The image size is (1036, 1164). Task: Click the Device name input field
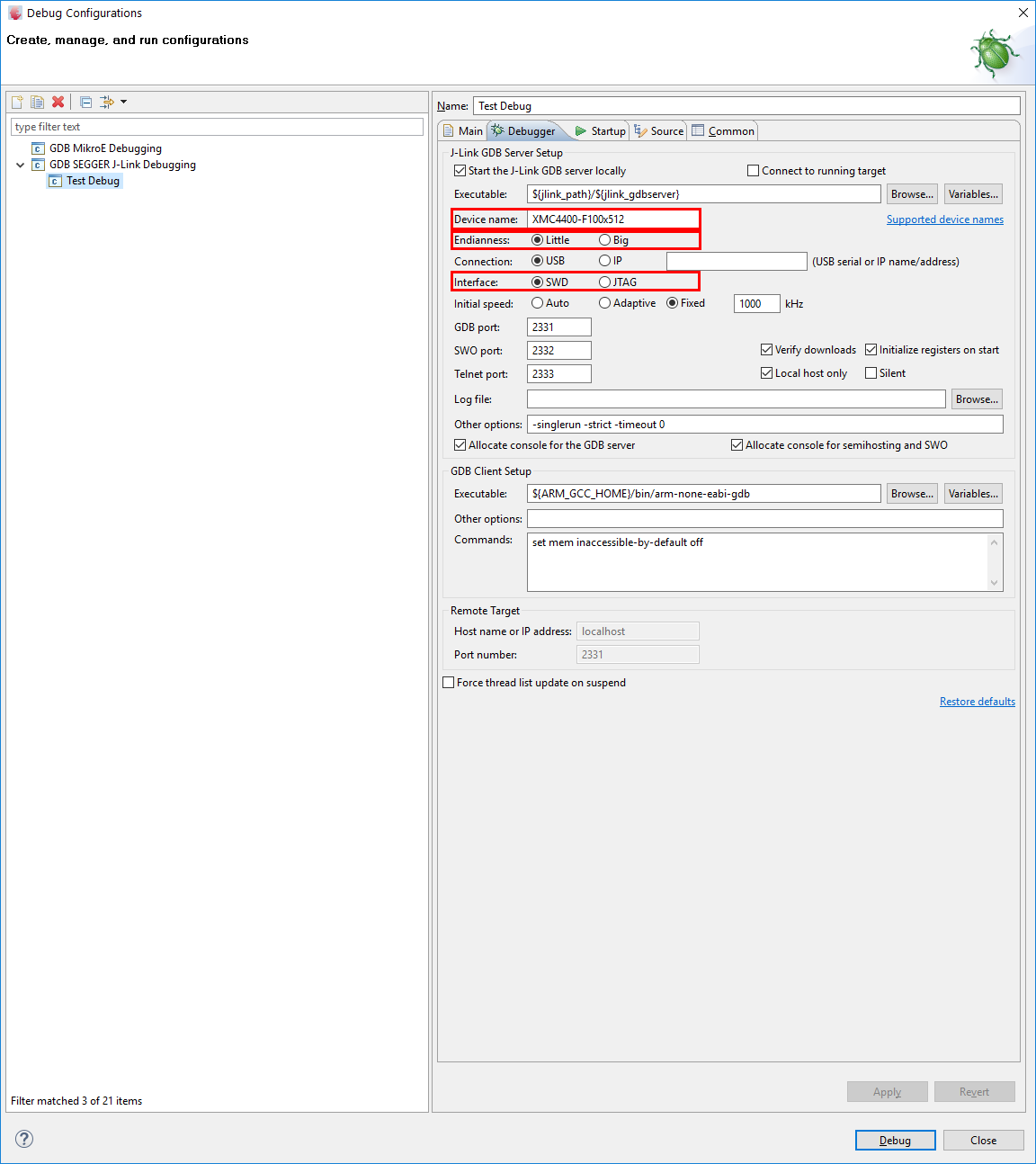(x=612, y=219)
